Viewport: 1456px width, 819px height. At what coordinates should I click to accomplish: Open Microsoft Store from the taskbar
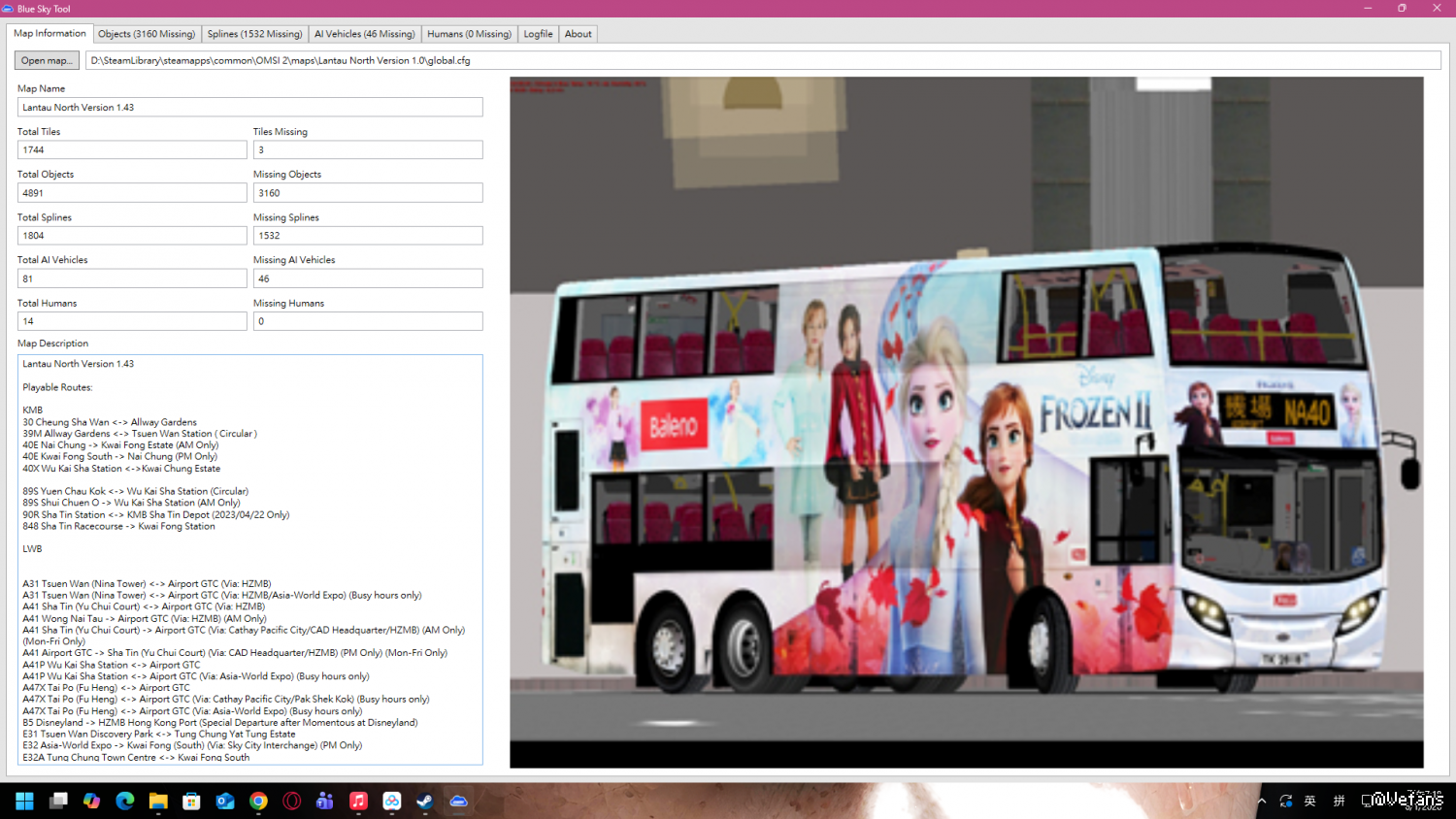pyautogui.click(x=191, y=801)
